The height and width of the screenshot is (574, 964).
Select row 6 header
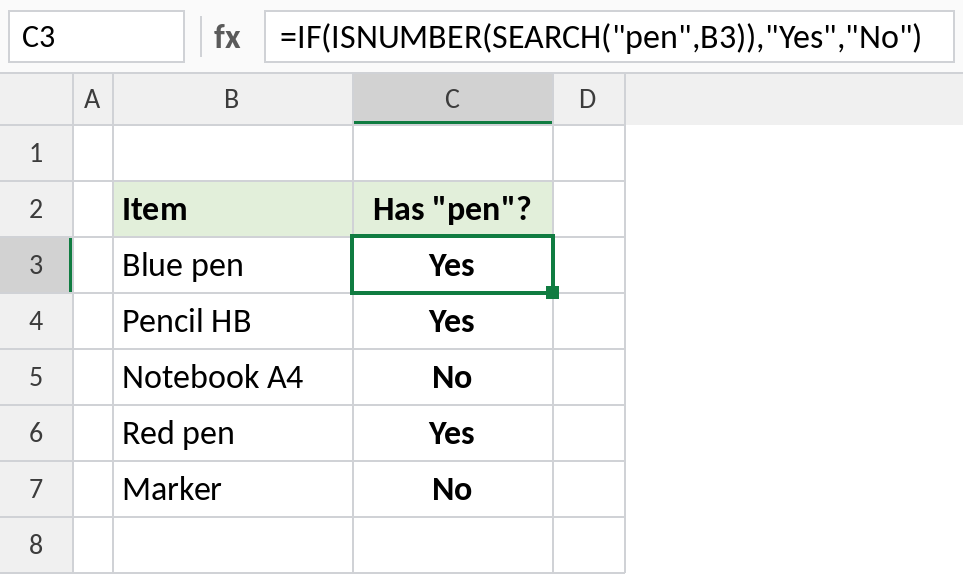coord(36,433)
